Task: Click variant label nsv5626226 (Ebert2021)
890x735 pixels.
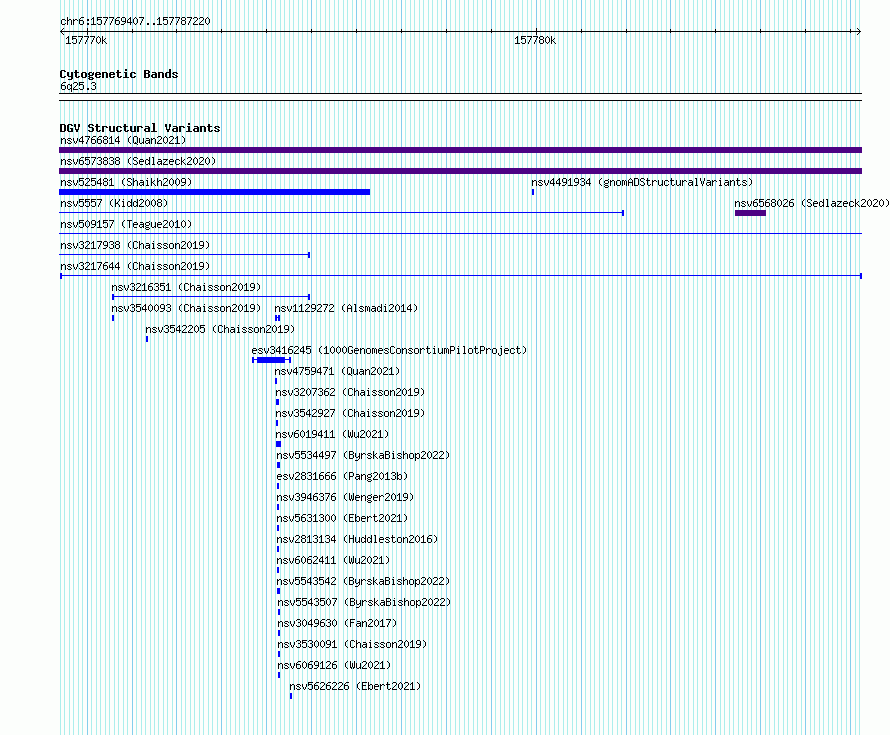Action: [x=355, y=686]
